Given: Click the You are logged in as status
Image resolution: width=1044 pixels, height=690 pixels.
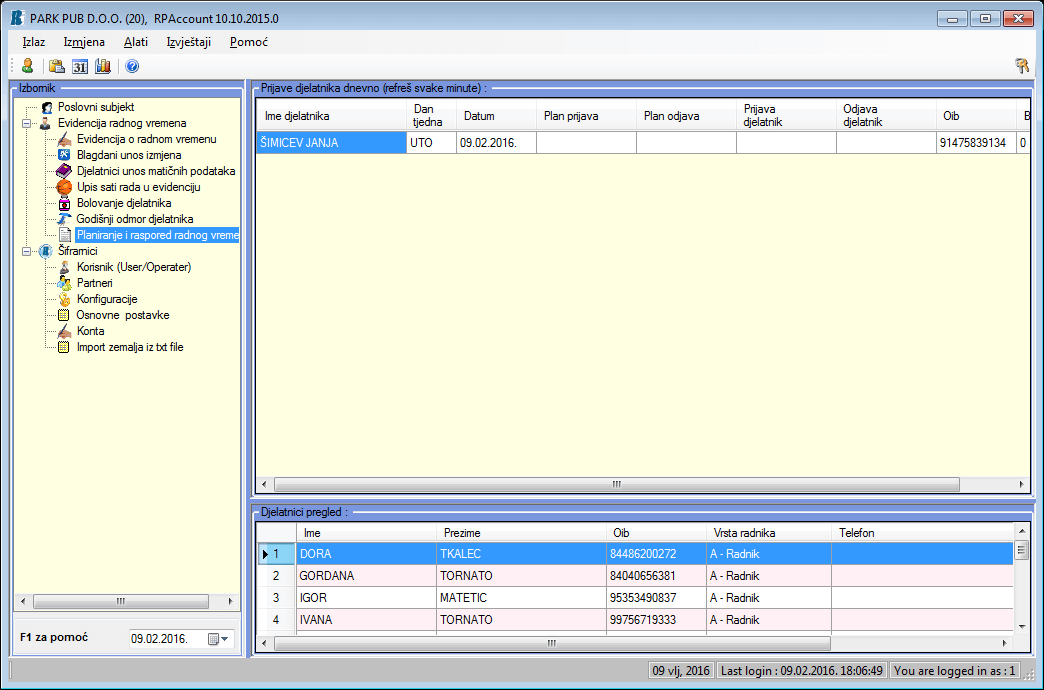Looking at the screenshot, I should pos(955,671).
